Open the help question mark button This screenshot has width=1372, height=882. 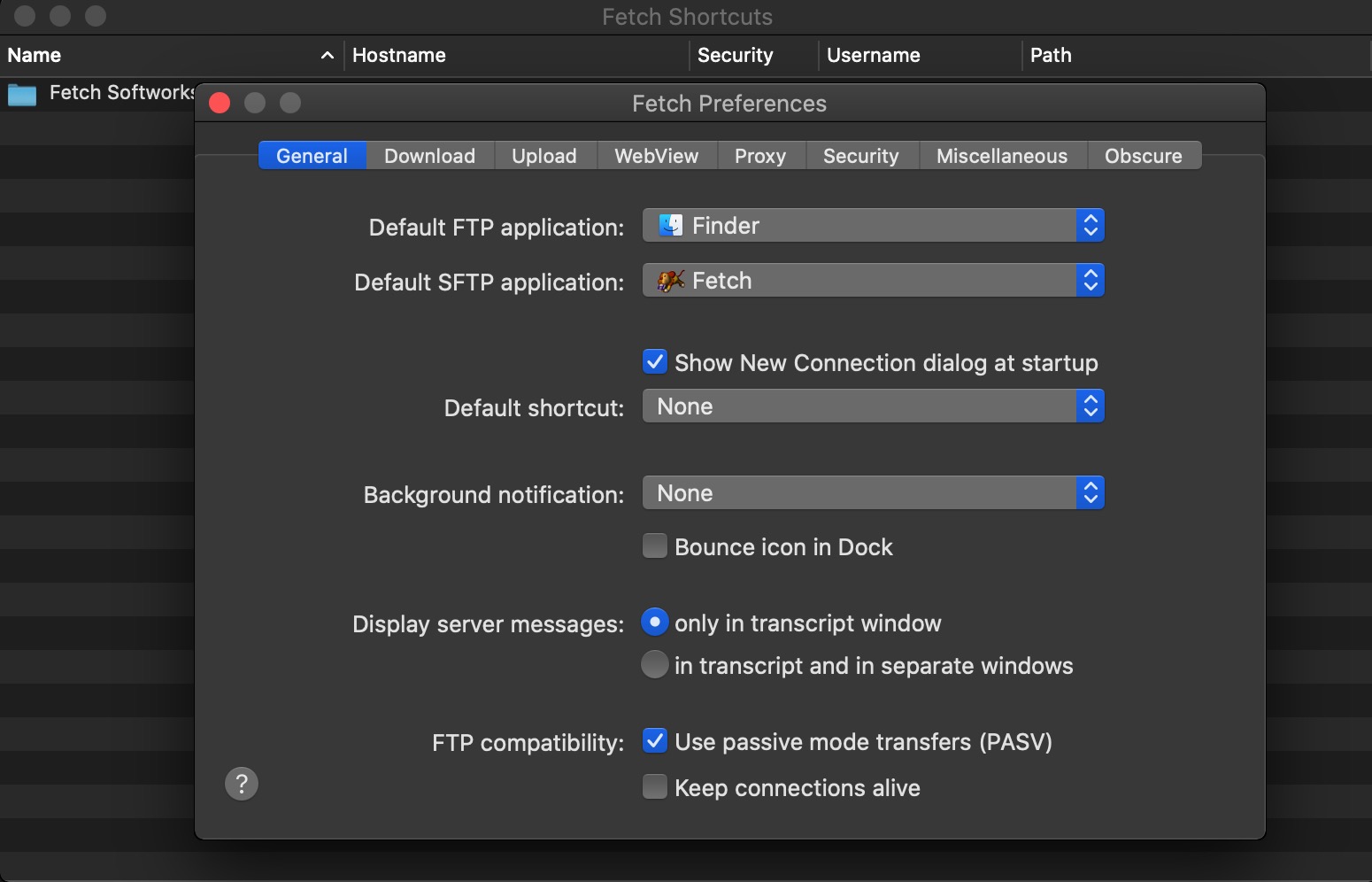[242, 784]
